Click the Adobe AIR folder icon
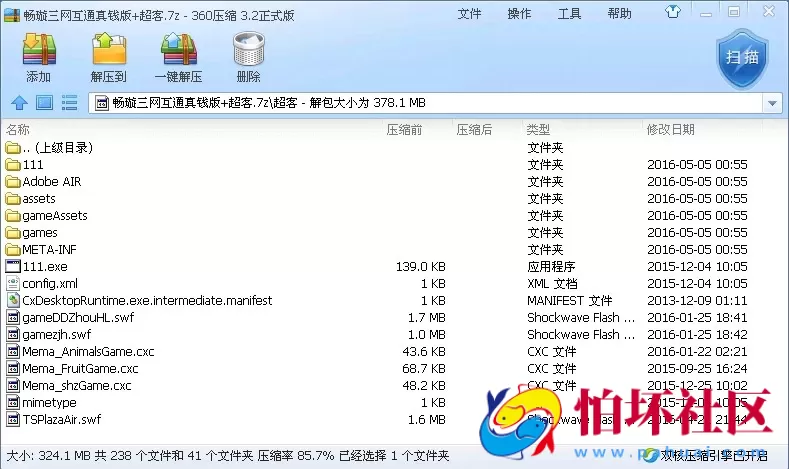Image resolution: width=789 pixels, height=469 pixels. (x=13, y=182)
